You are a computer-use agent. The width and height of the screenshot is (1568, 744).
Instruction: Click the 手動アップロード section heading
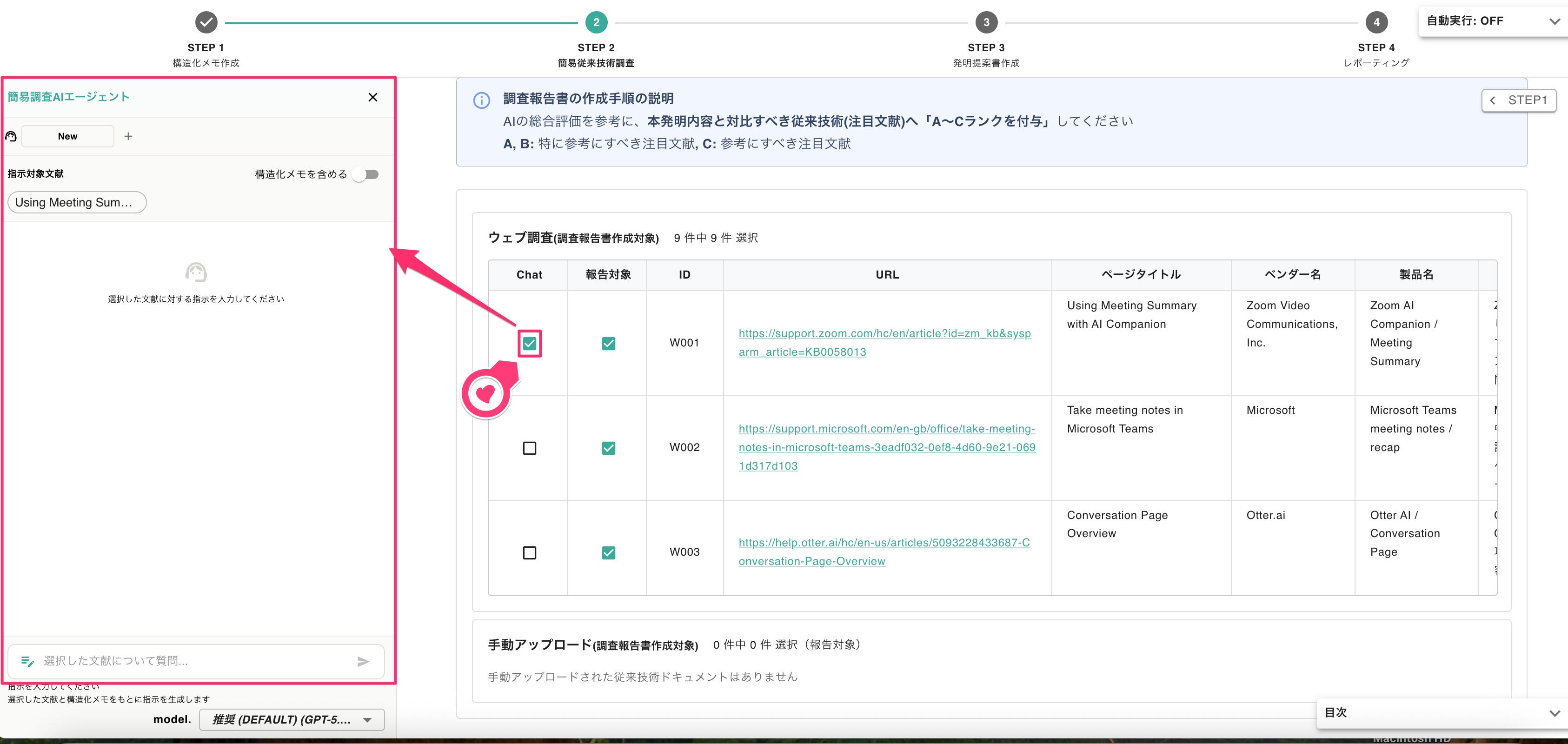pyautogui.click(x=592, y=645)
